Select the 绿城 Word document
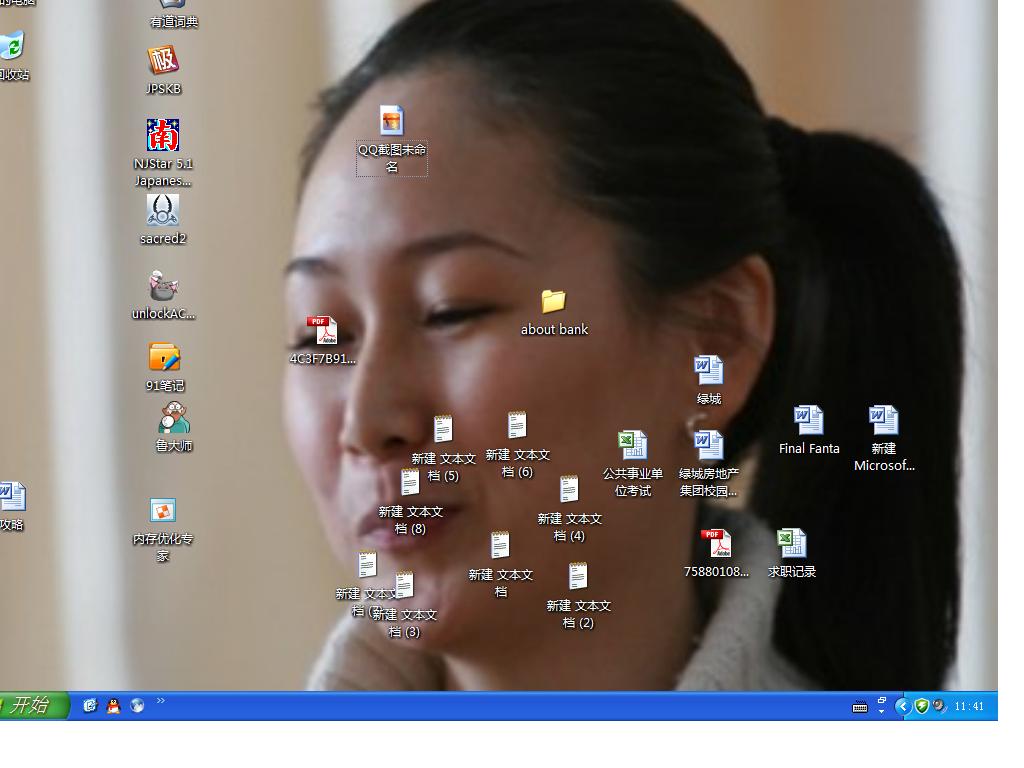This screenshot has width=1024, height=768. [x=709, y=371]
